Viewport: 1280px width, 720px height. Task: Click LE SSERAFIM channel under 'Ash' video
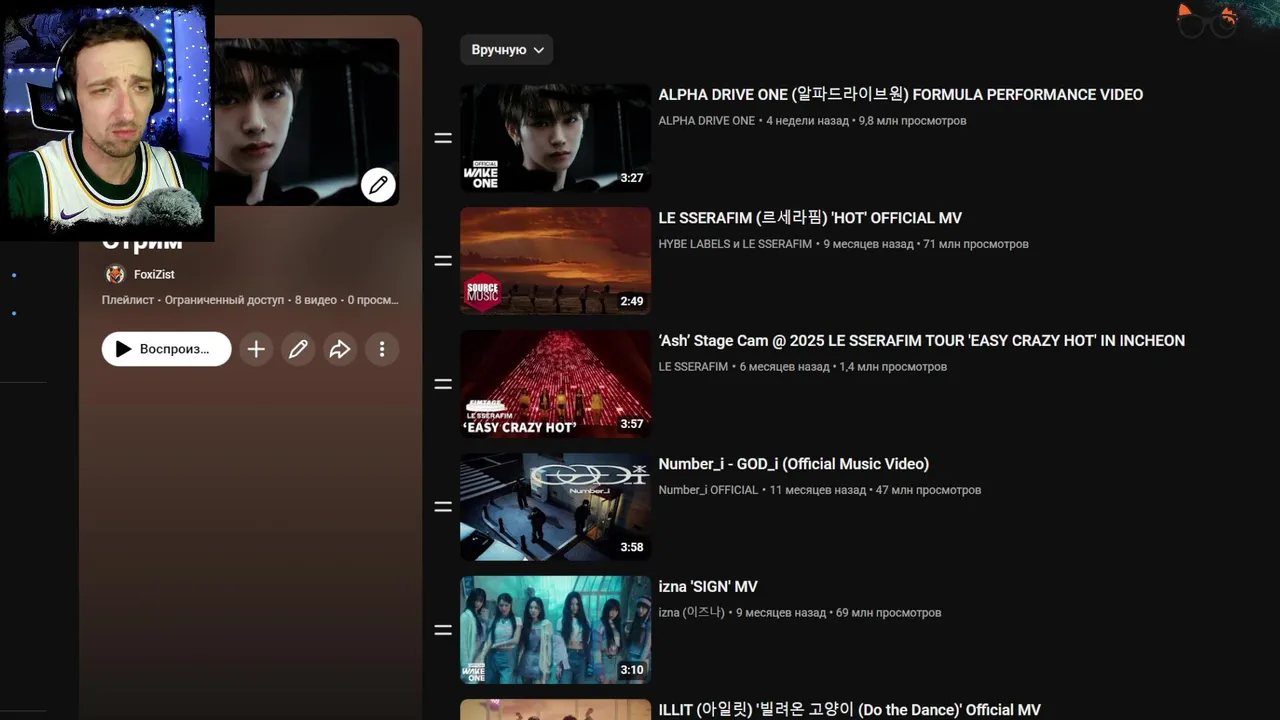[x=693, y=367]
